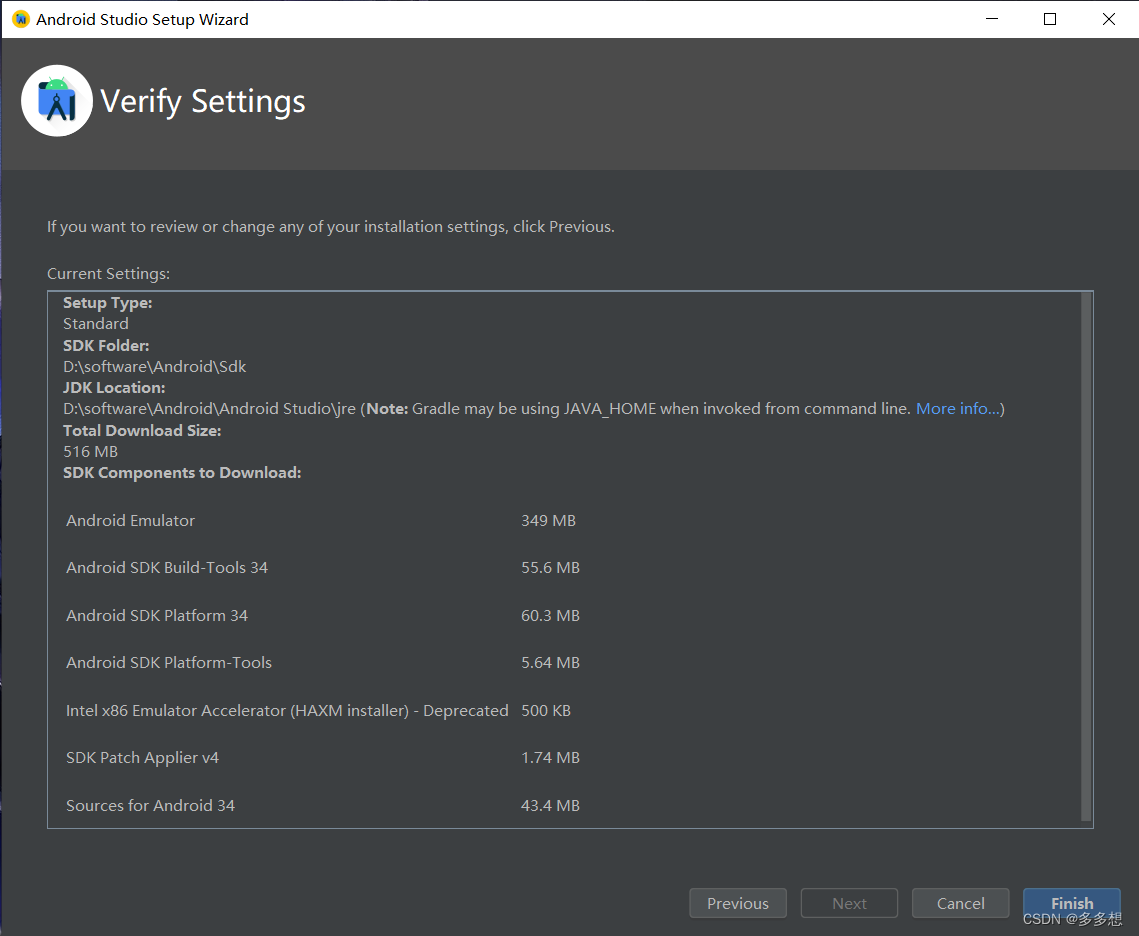
Task: Click the disabled Next button
Action: coord(849,903)
